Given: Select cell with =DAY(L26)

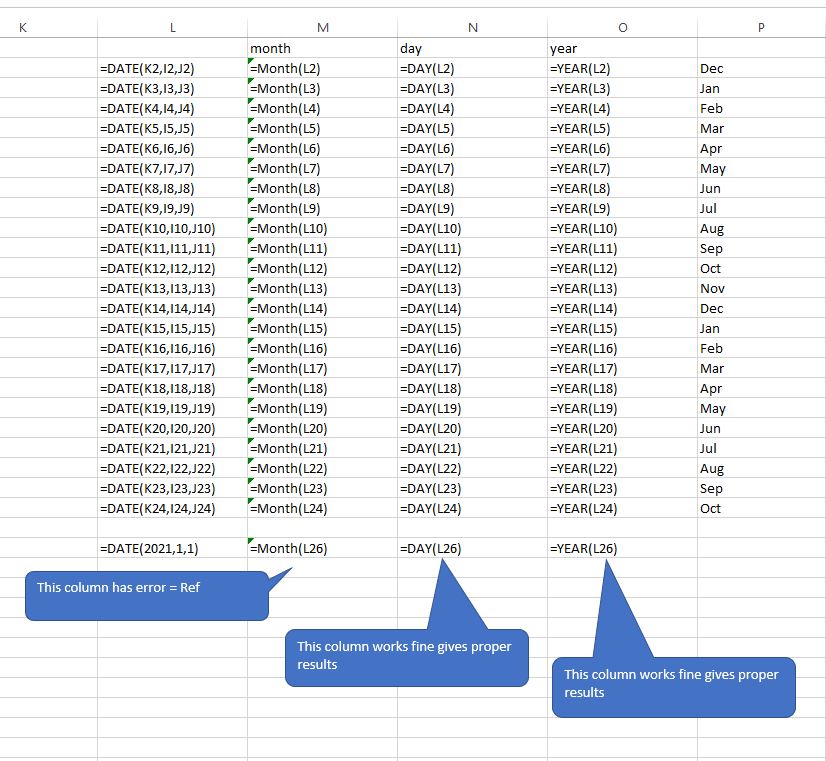Looking at the screenshot, I should pyautogui.click(x=473, y=549).
